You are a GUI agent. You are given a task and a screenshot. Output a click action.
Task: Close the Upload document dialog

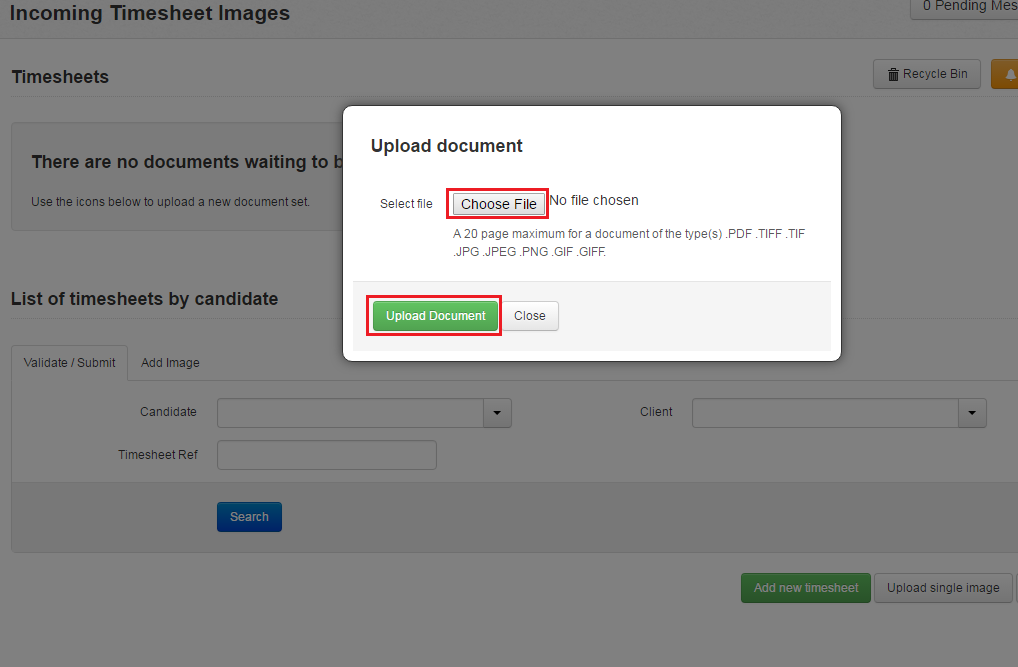click(x=530, y=316)
